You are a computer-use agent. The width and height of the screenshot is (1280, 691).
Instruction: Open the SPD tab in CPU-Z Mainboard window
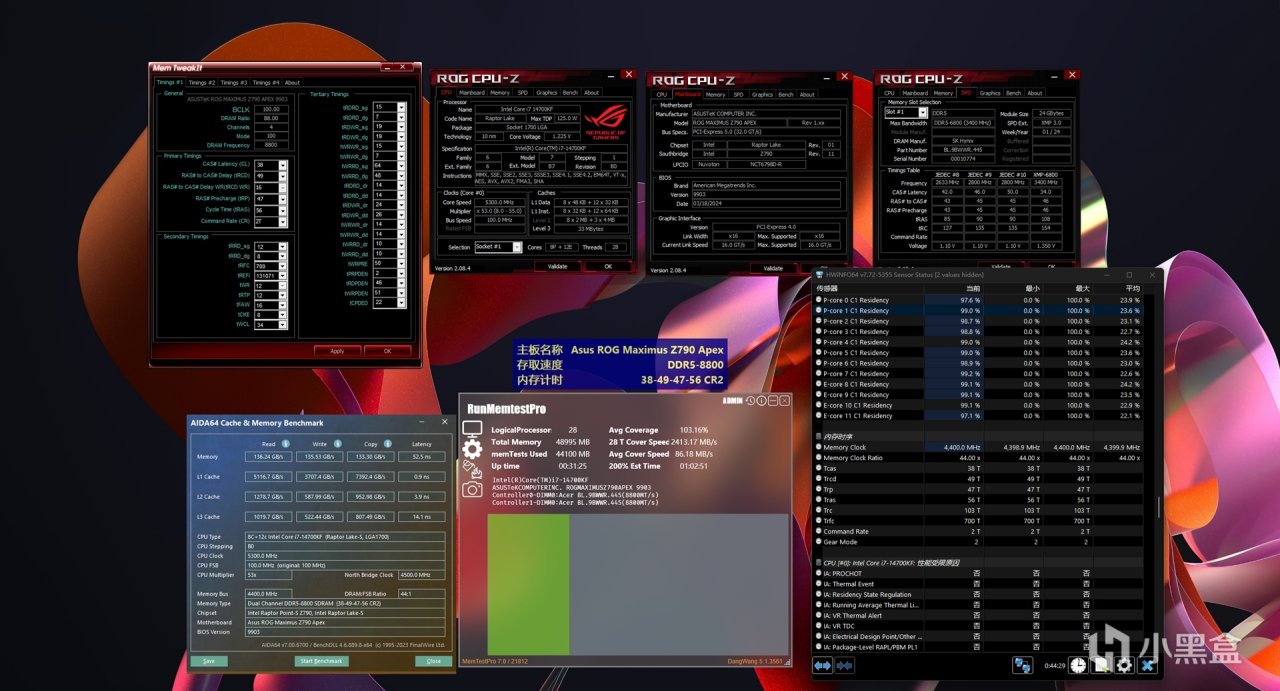click(739, 94)
